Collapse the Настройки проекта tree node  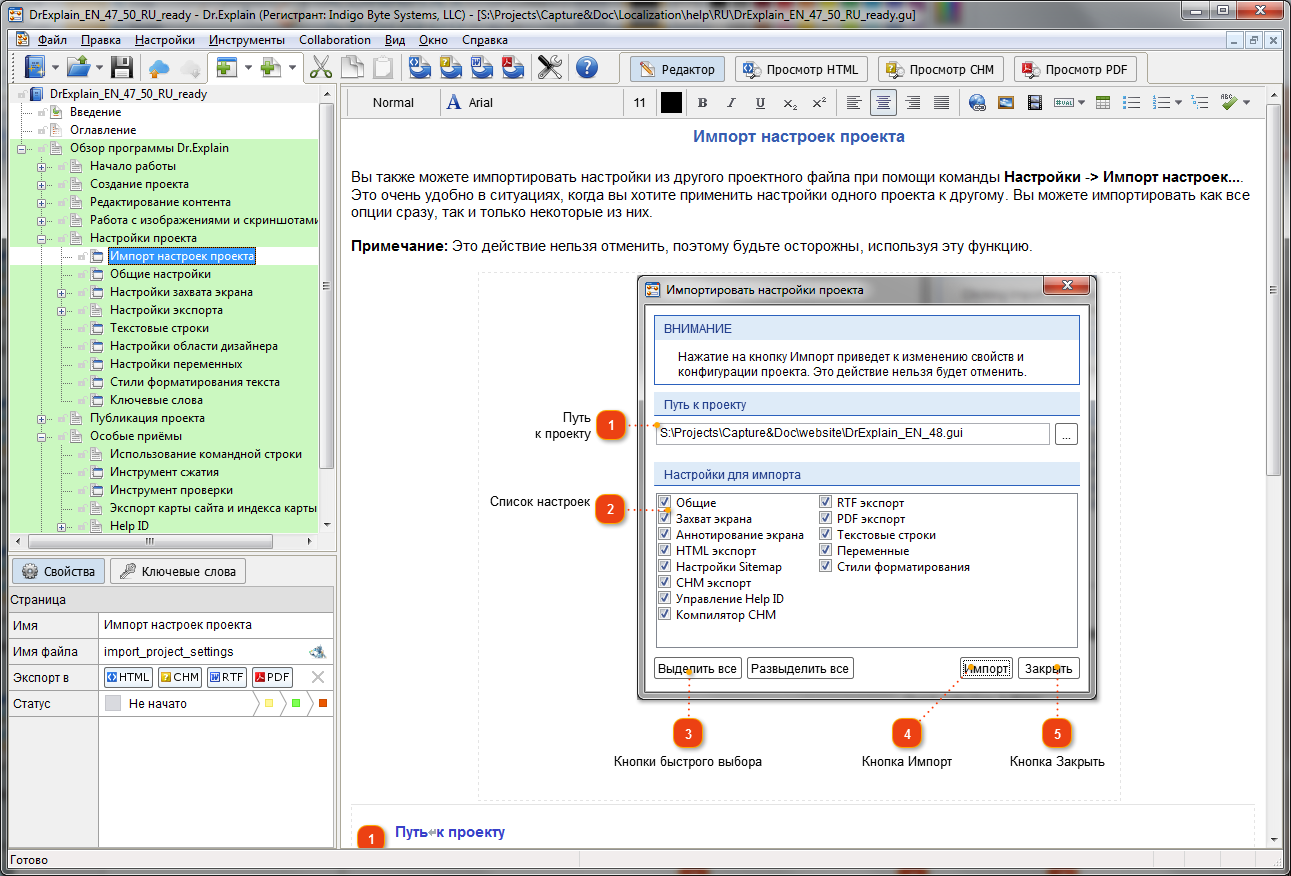[x=42, y=238]
